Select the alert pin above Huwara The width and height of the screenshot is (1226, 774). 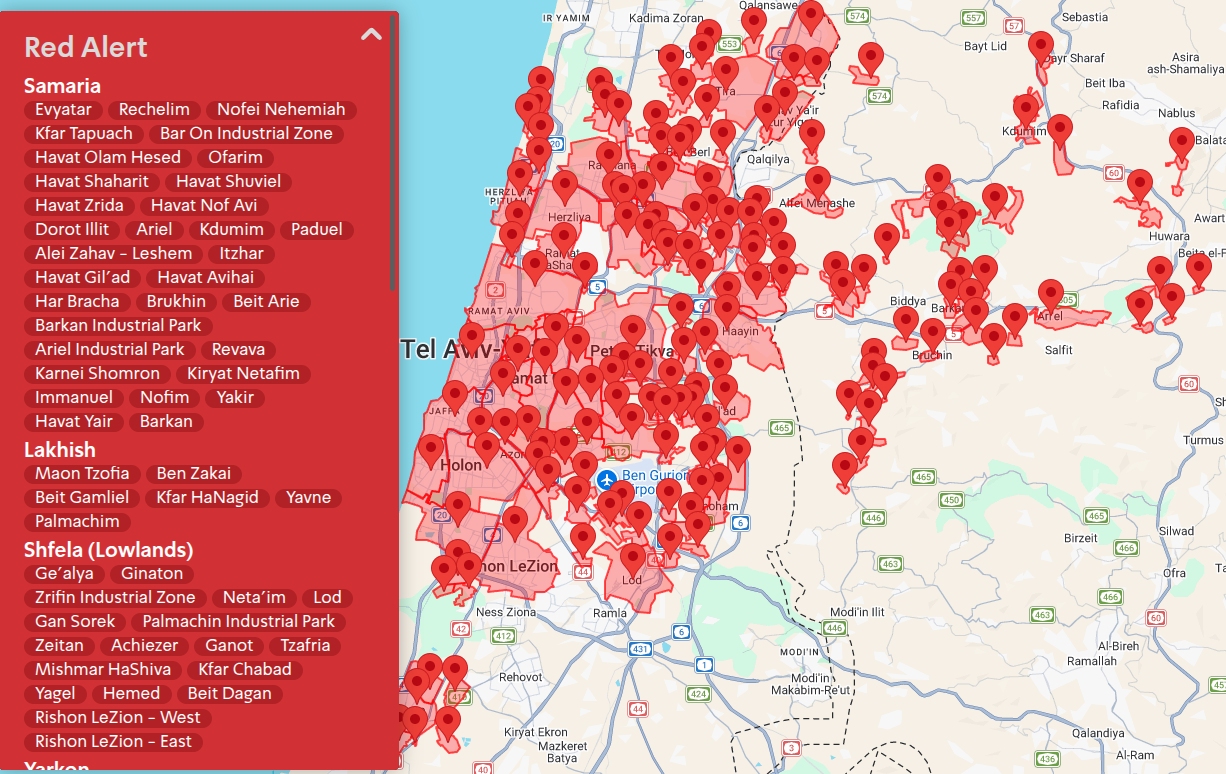(1139, 184)
